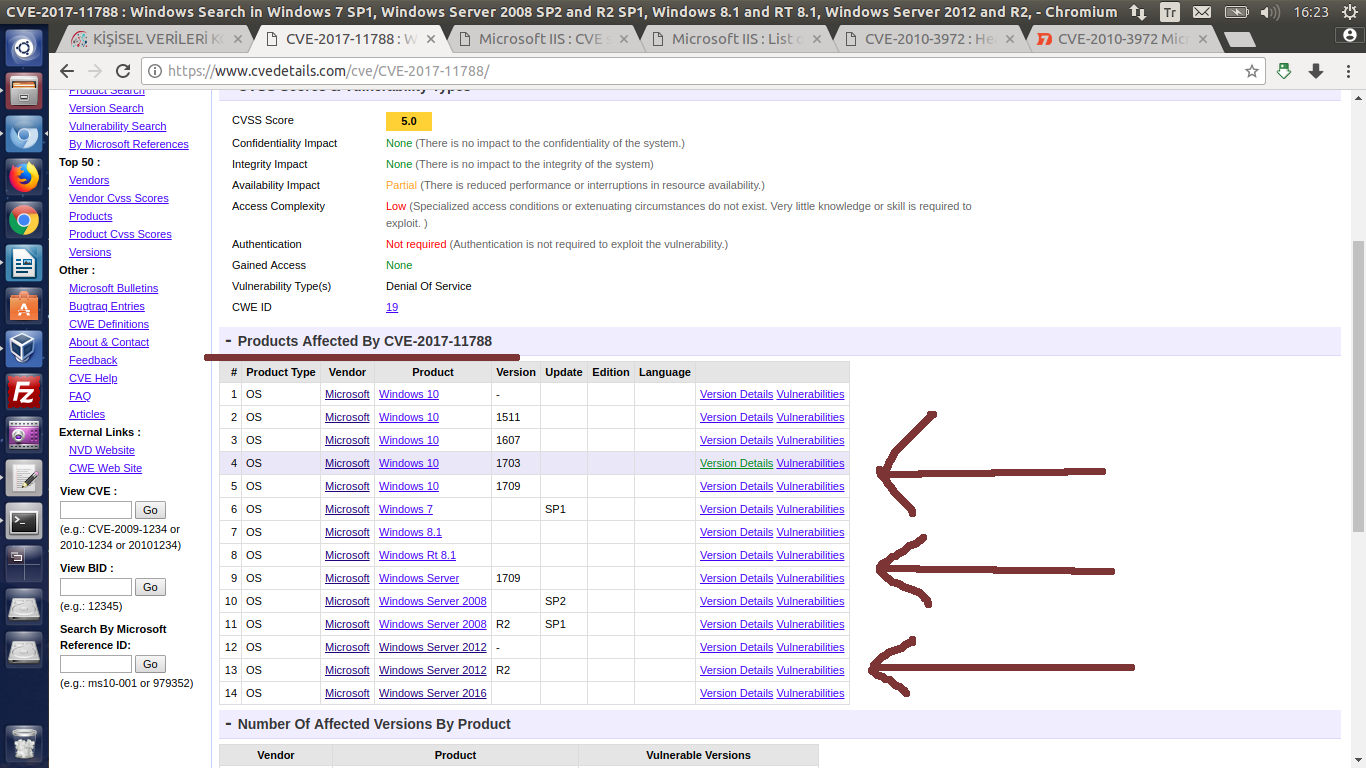Open the CWE ID 19 link

[x=392, y=307]
